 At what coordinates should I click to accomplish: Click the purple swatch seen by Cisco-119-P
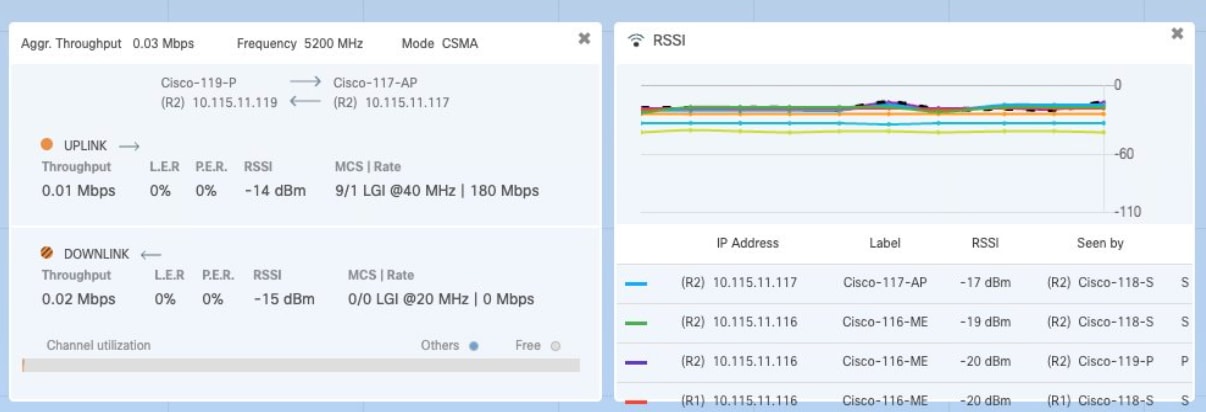coord(635,362)
